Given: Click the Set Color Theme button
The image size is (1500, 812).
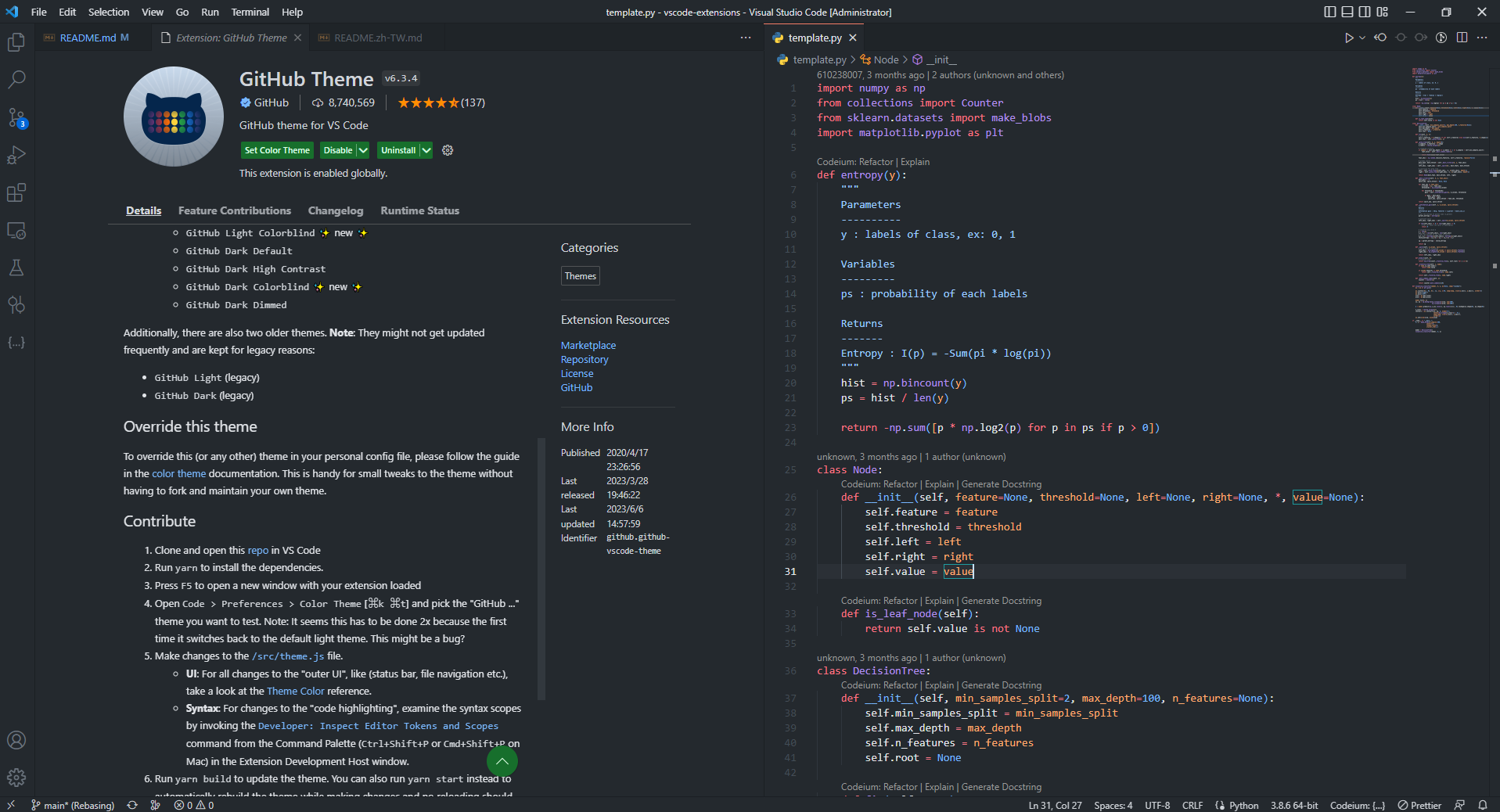Looking at the screenshot, I should (277, 150).
